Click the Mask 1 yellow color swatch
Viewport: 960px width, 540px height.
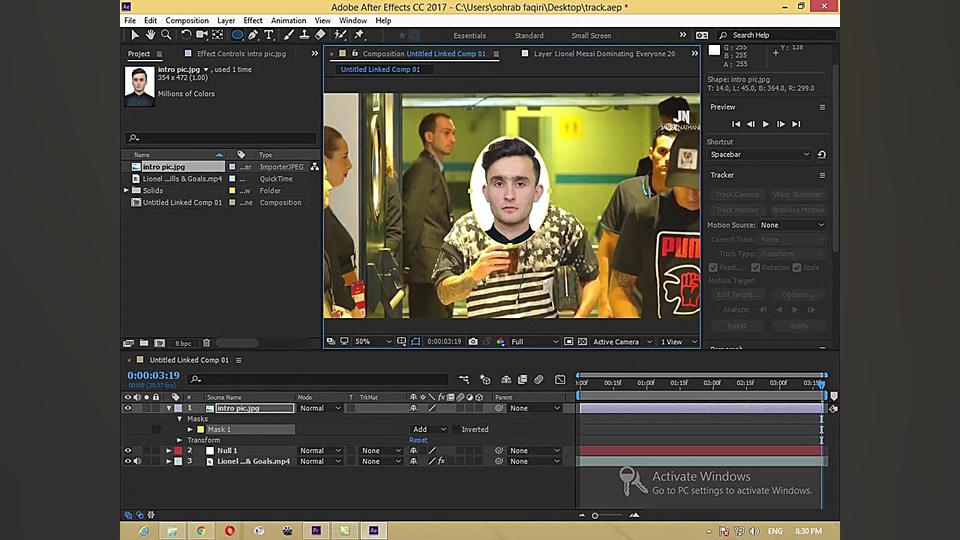[x=200, y=430]
